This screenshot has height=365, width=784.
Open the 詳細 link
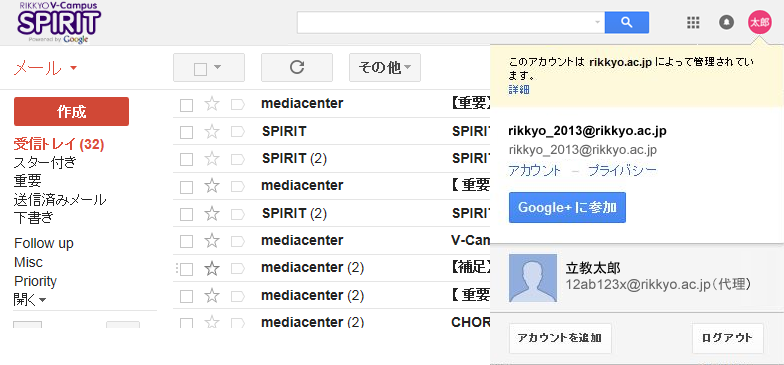pyautogui.click(x=519, y=90)
